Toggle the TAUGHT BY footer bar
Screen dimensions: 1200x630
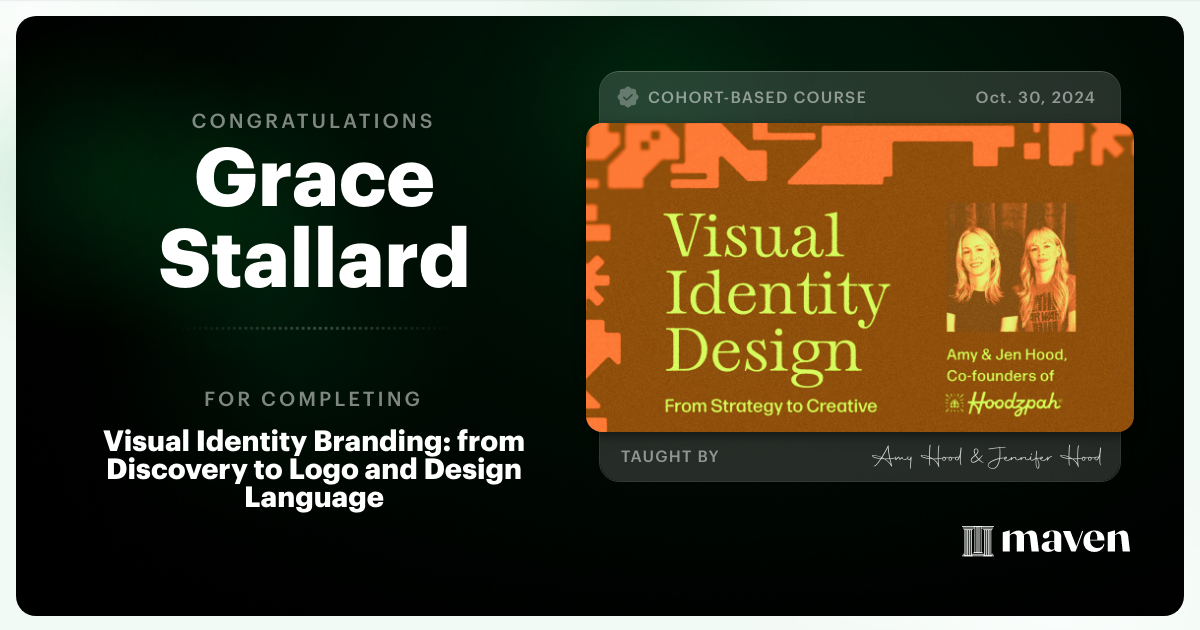point(860,456)
